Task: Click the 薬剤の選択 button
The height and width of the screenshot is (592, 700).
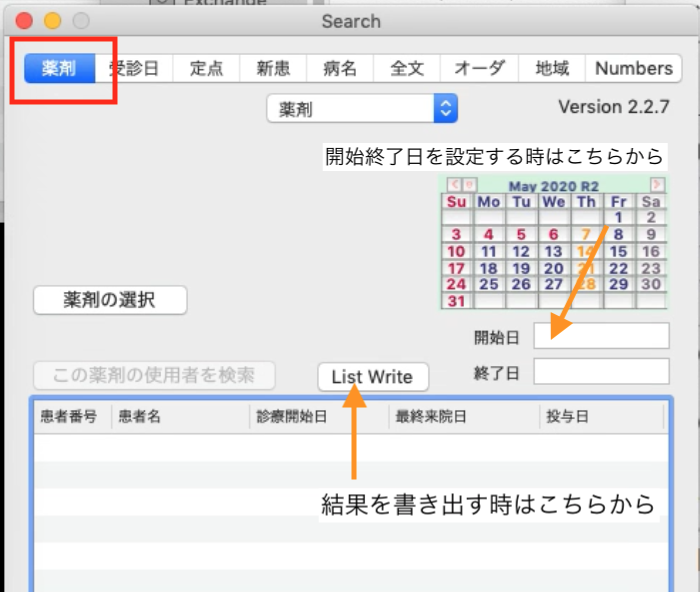Action: (110, 299)
